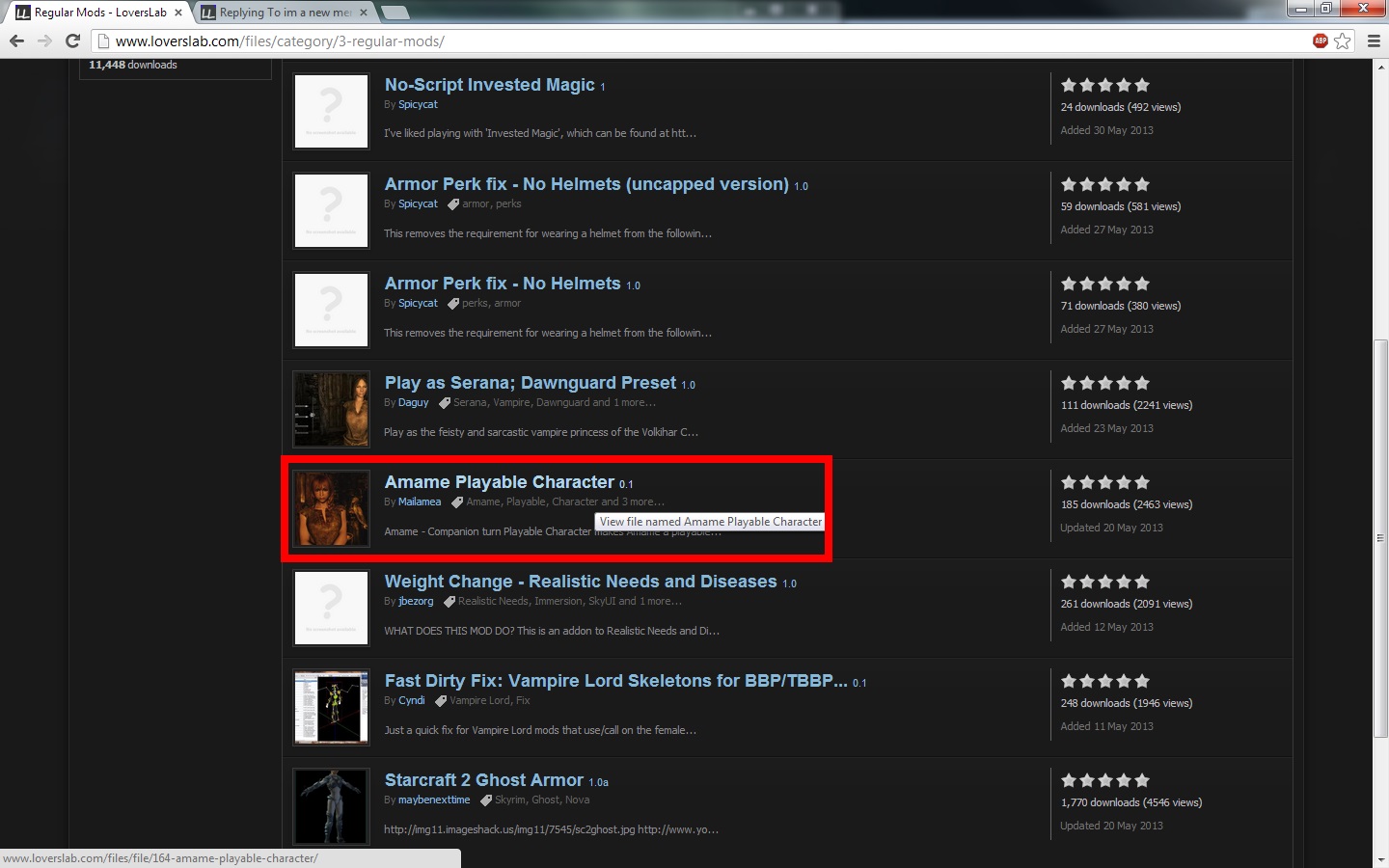Click vertical scrollbar up arrow
The height and width of the screenshot is (868, 1389).
point(1380,67)
